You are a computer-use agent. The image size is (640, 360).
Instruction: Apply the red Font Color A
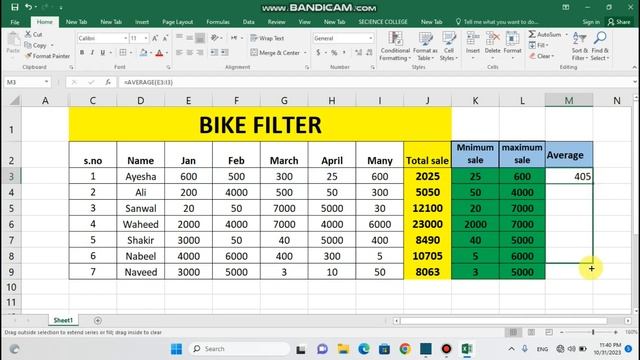(x=160, y=53)
